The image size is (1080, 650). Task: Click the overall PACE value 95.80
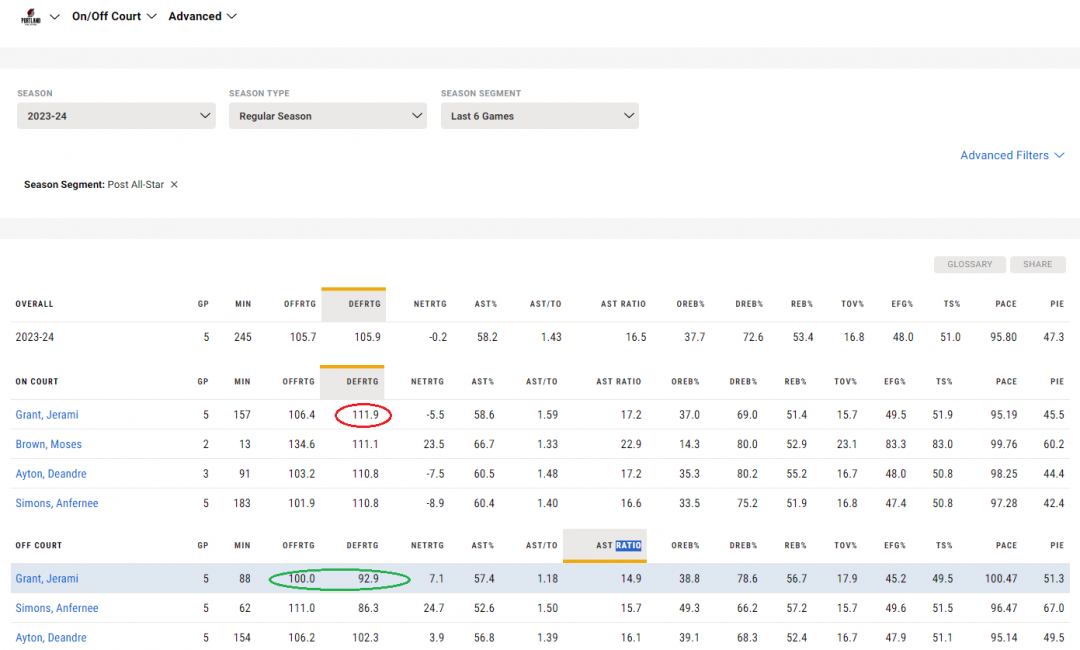click(x=1003, y=337)
